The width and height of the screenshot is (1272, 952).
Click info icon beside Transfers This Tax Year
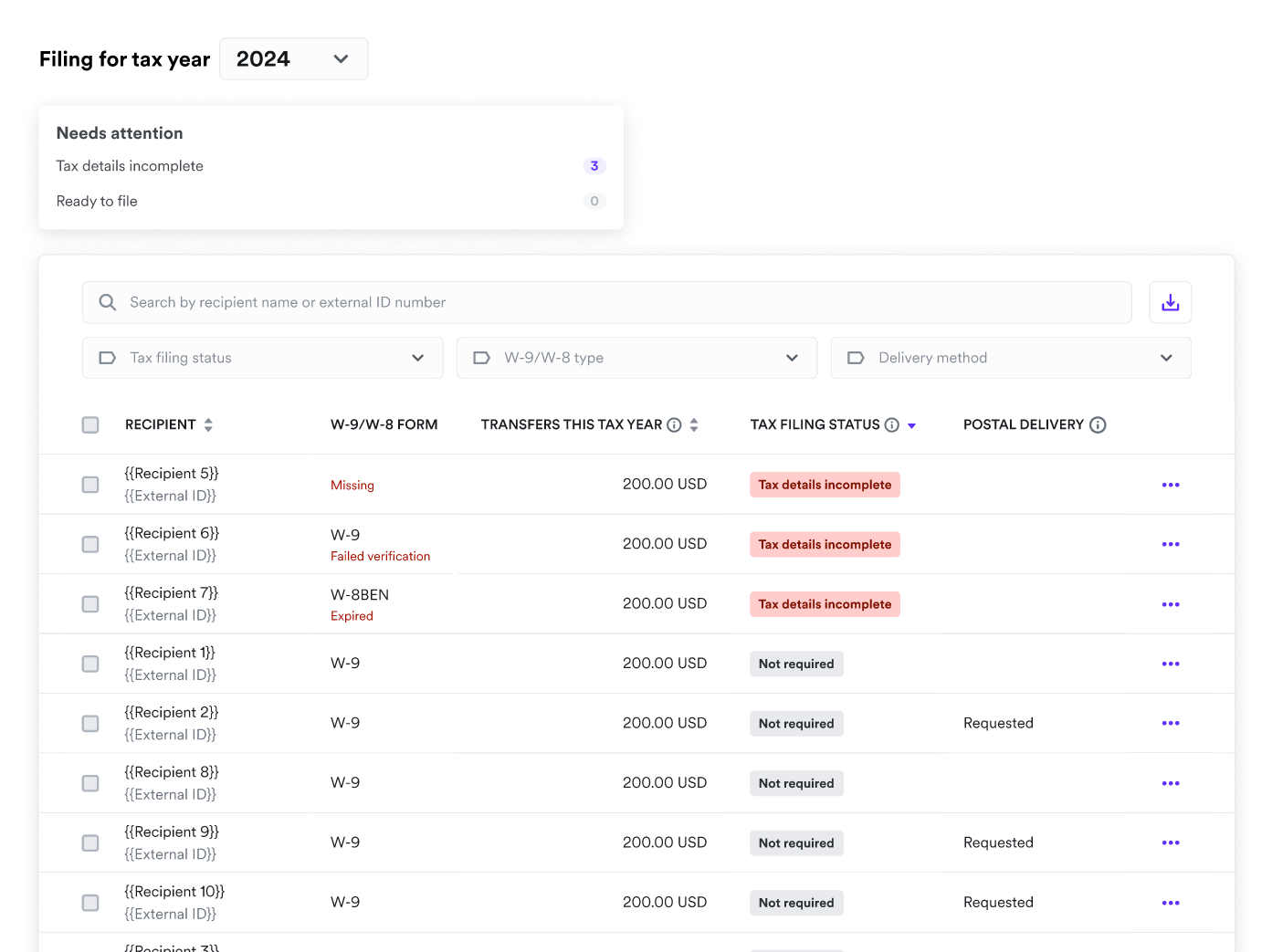tap(674, 424)
